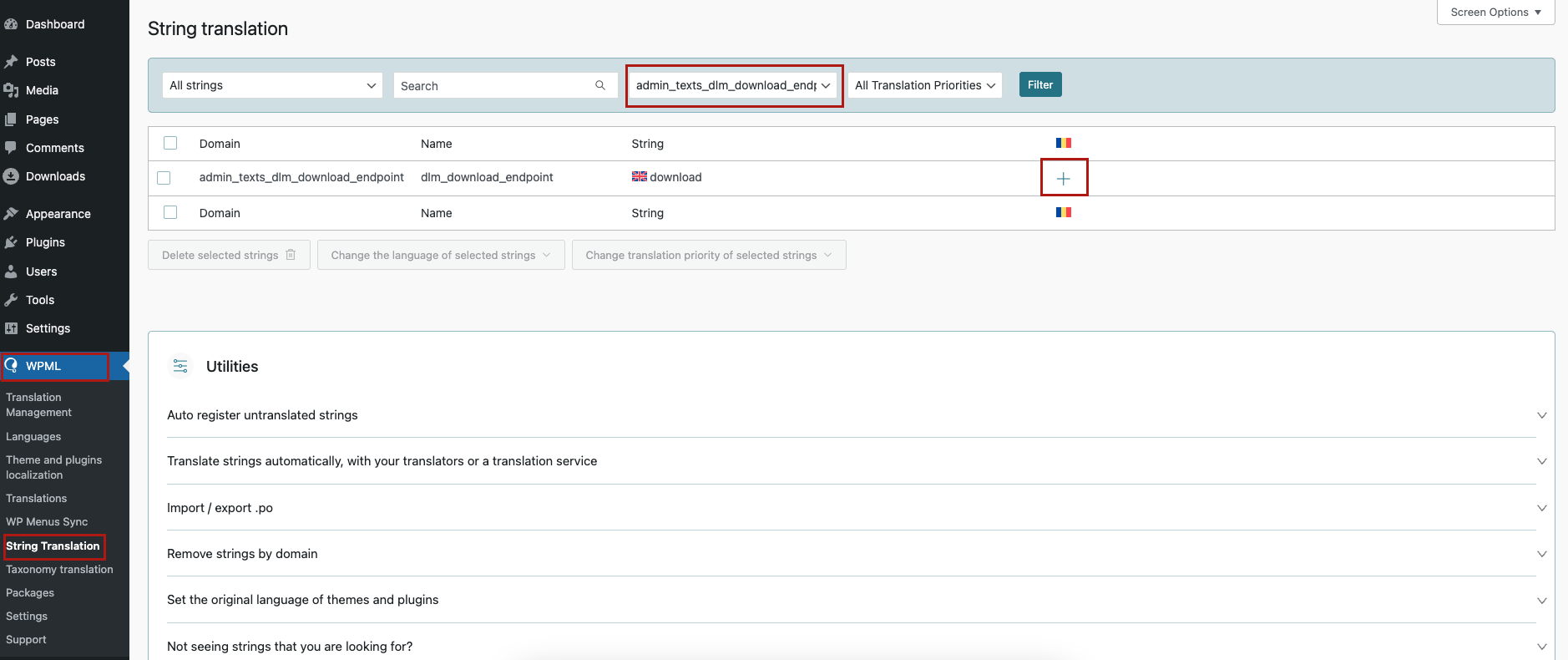The height and width of the screenshot is (660, 1568).
Task: Click the download string text
Action: click(x=675, y=177)
